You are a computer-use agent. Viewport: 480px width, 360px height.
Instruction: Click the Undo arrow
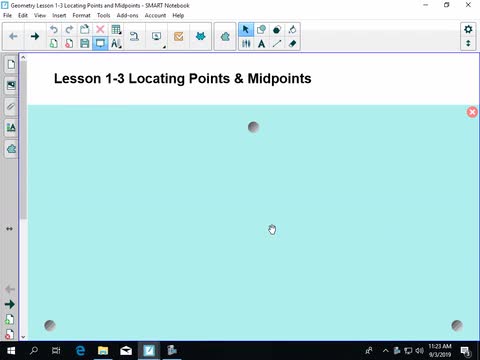[54, 30]
